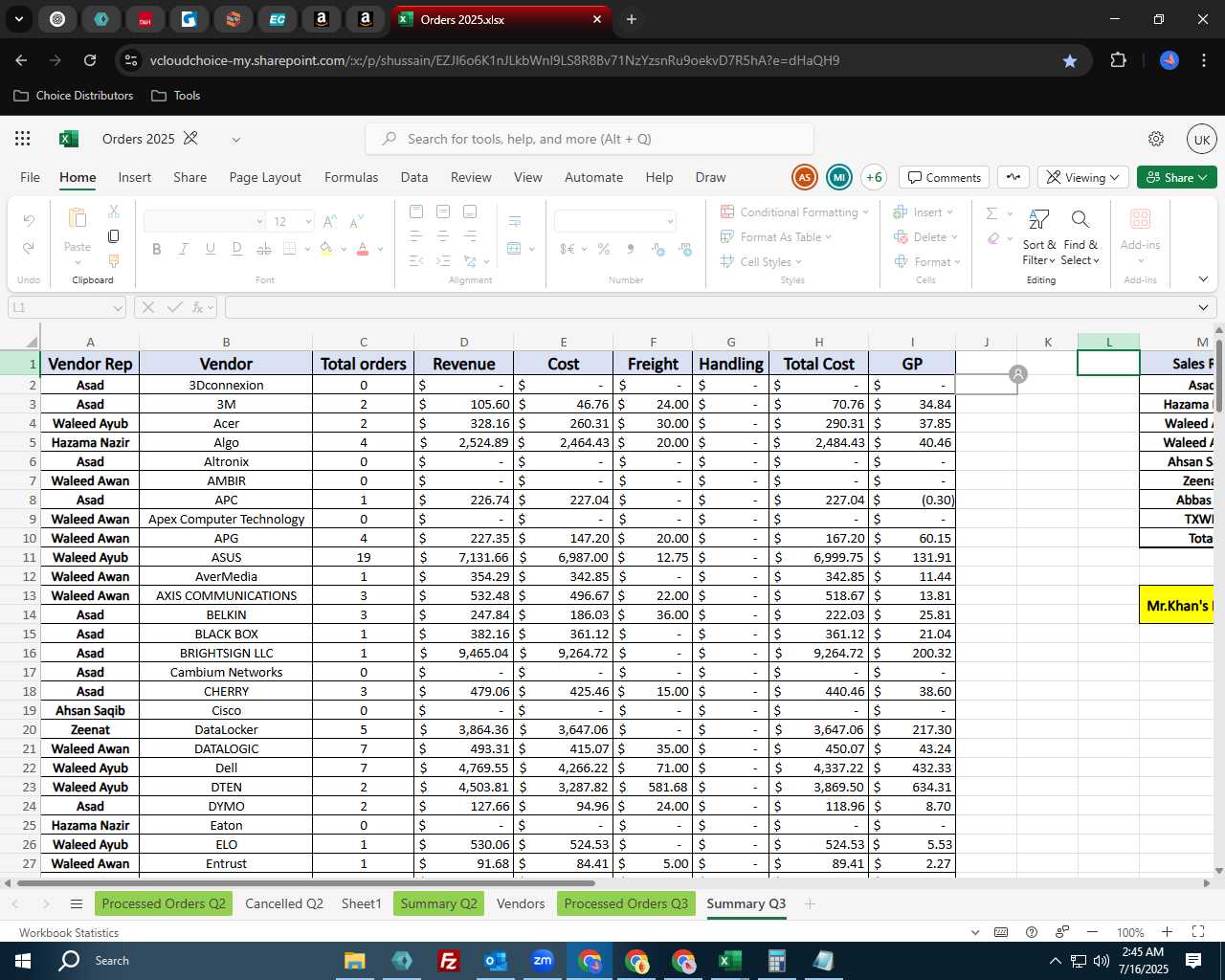Click the AS collaborator avatar
The image size is (1225, 980).
pos(804,177)
